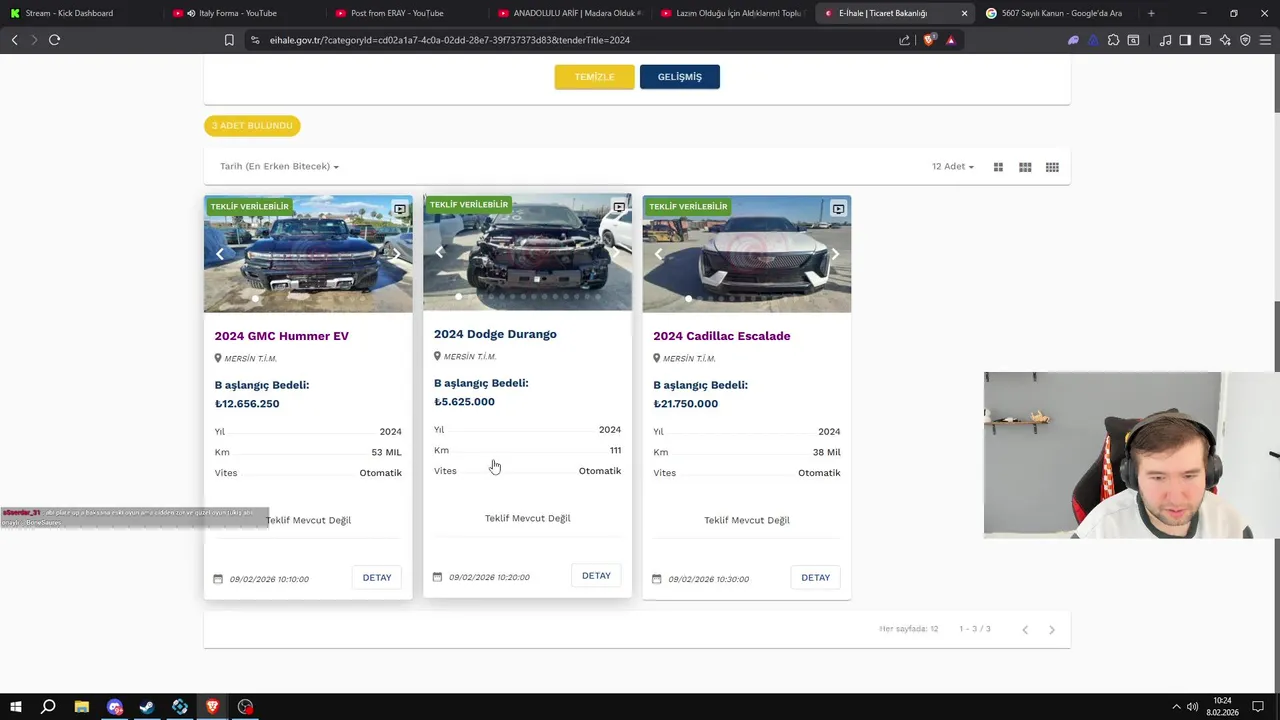Click the '3 ADET BULUNDU' results badge
The height and width of the screenshot is (720, 1280).
[252, 126]
